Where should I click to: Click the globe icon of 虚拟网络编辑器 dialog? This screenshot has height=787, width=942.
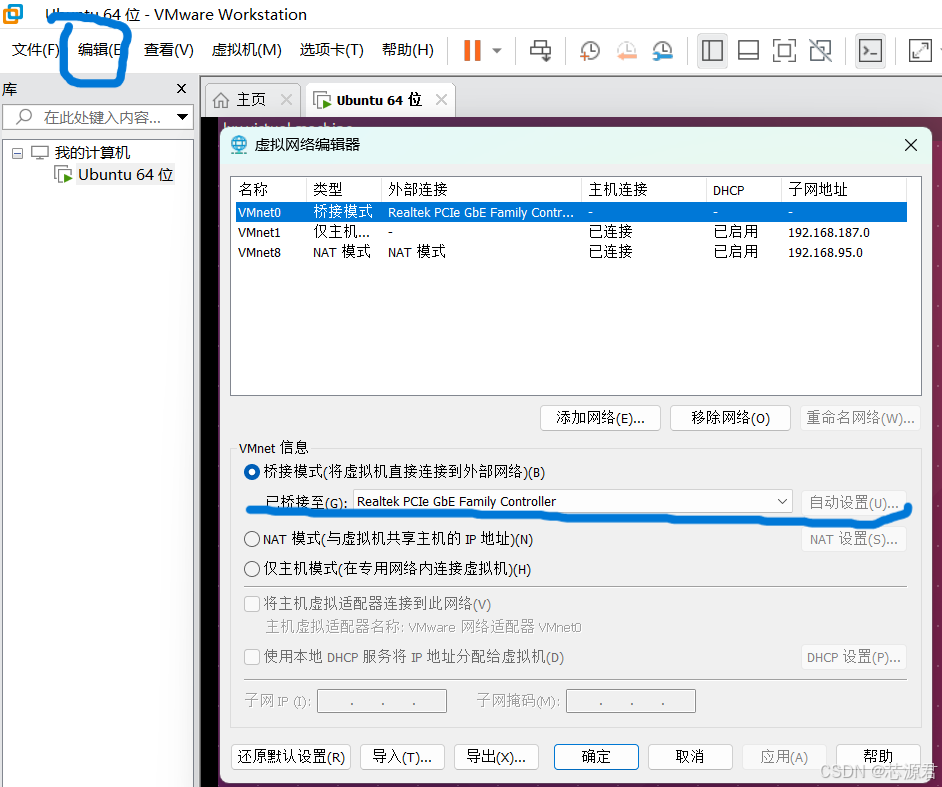point(239,145)
